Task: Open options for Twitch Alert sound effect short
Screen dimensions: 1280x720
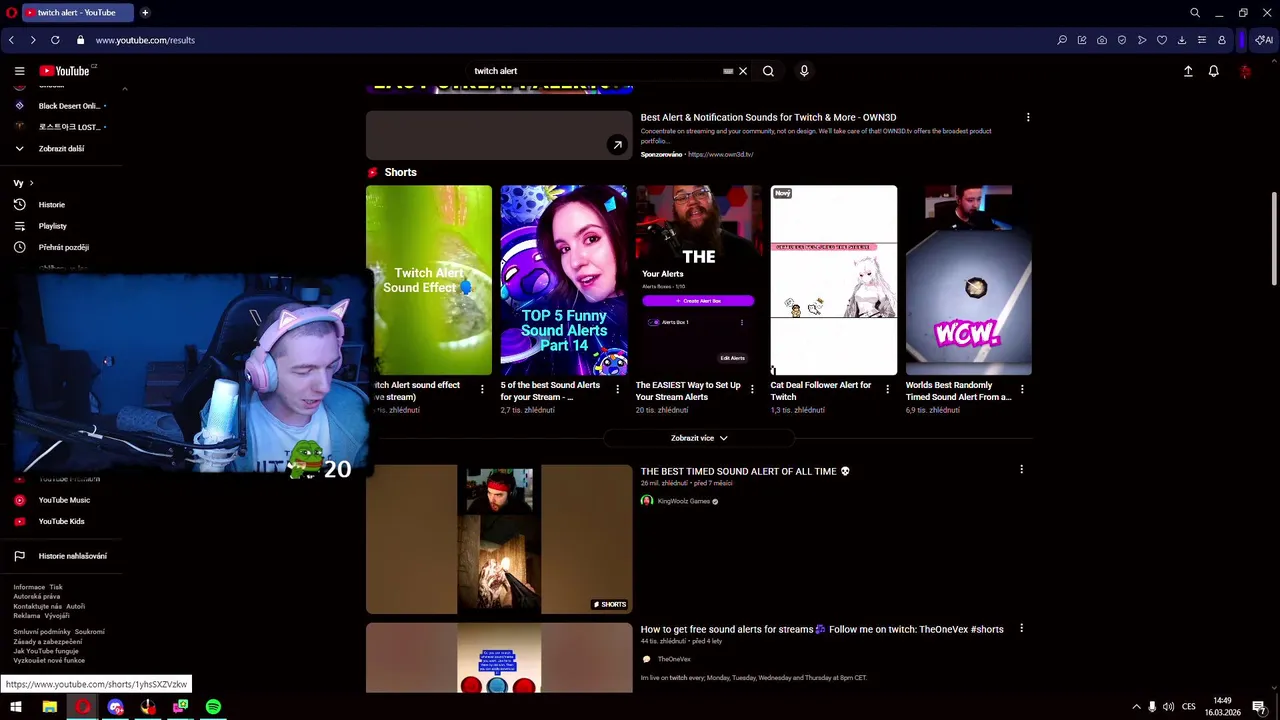Action: pyautogui.click(x=482, y=389)
